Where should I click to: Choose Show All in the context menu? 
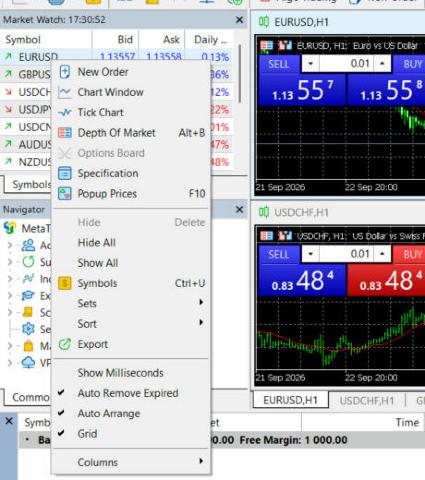point(131,263)
